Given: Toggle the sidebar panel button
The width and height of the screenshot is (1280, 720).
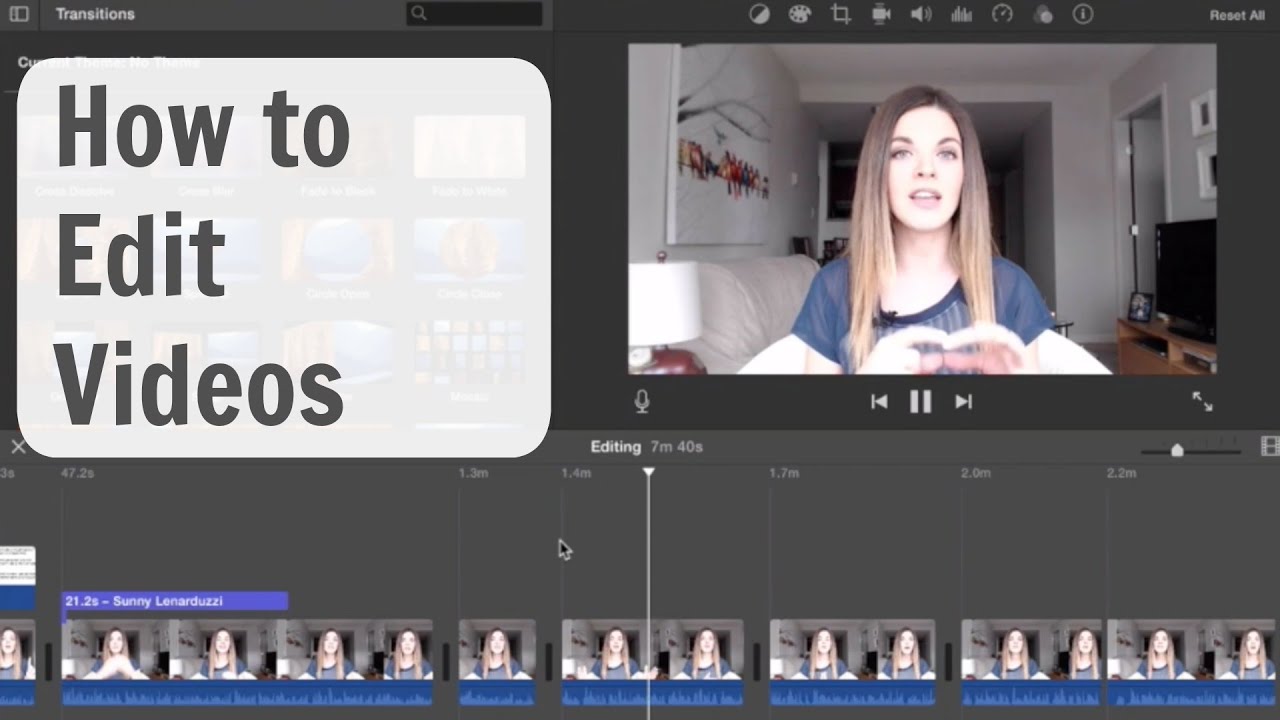Looking at the screenshot, I should coord(19,14).
